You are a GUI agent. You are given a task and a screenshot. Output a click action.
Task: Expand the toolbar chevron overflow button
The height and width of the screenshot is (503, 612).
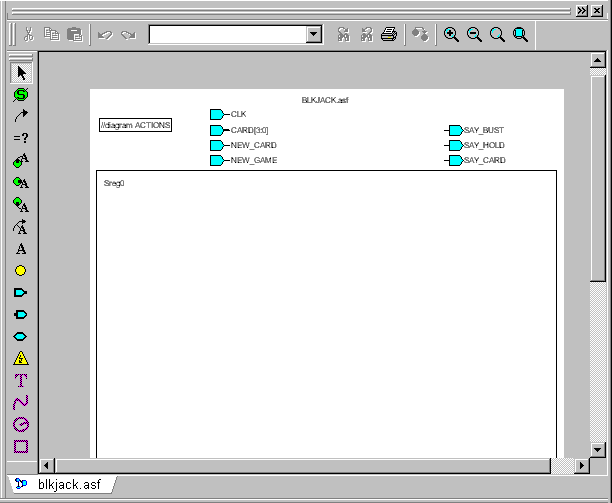pos(583,10)
